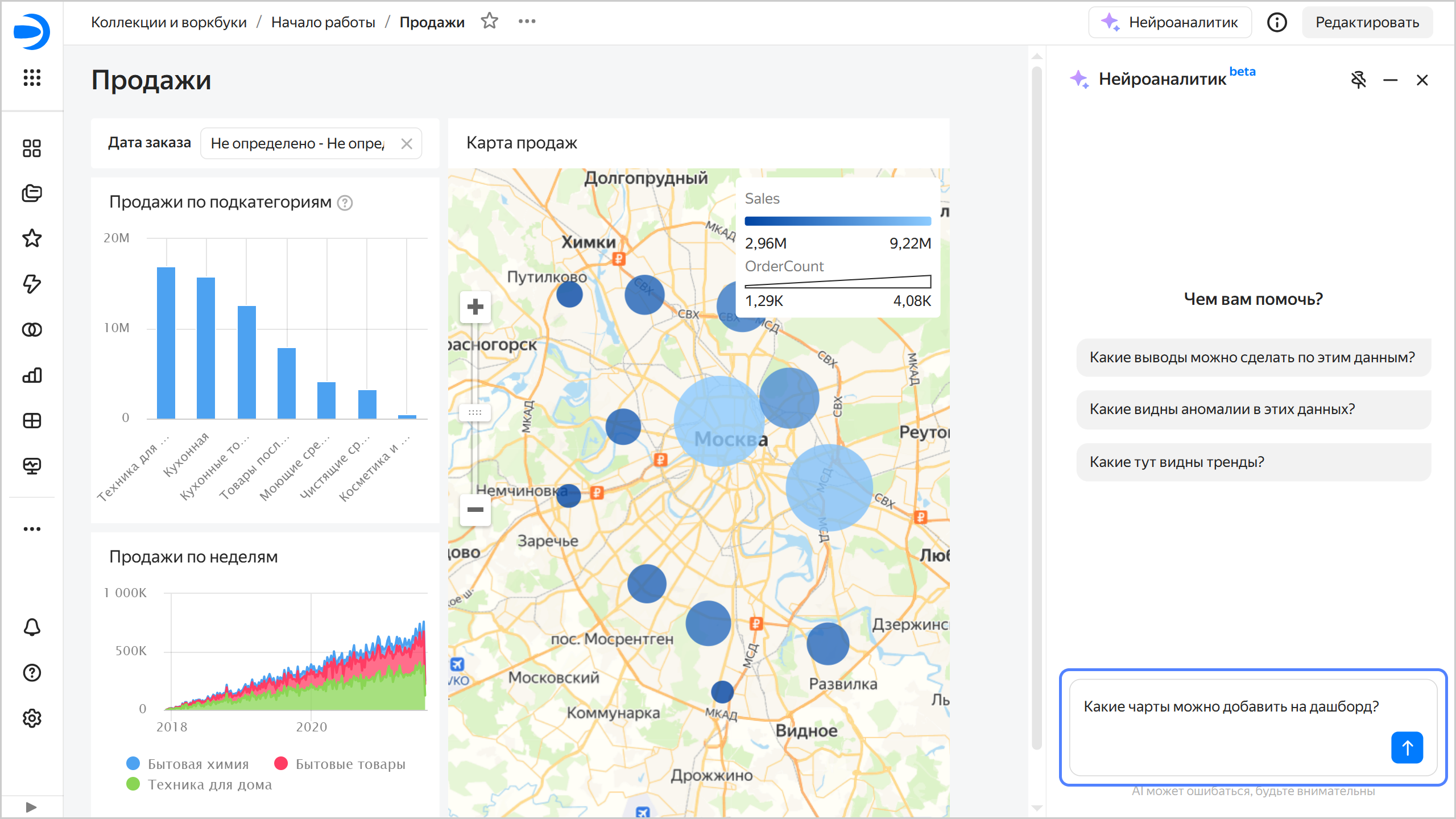Open the all services grid icon

(x=32, y=77)
